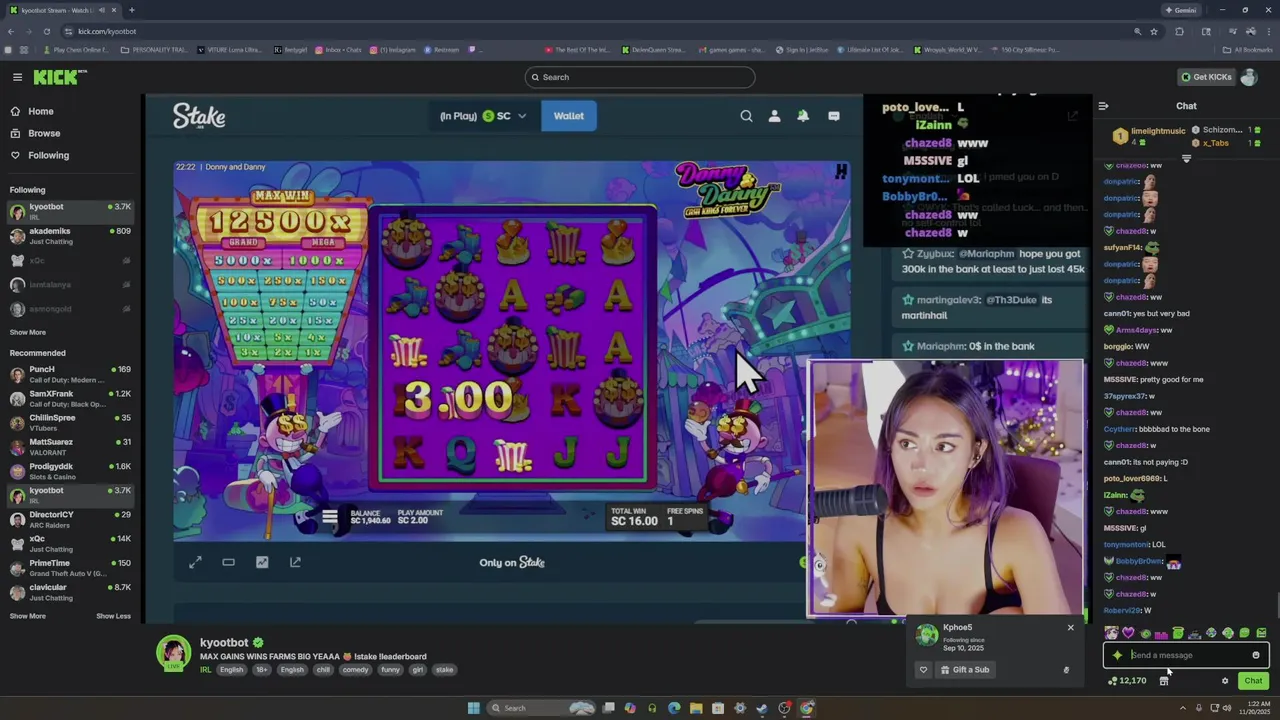Click the Stake search magnifier icon
This screenshot has height=720, width=1280.
click(x=746, y=116)
